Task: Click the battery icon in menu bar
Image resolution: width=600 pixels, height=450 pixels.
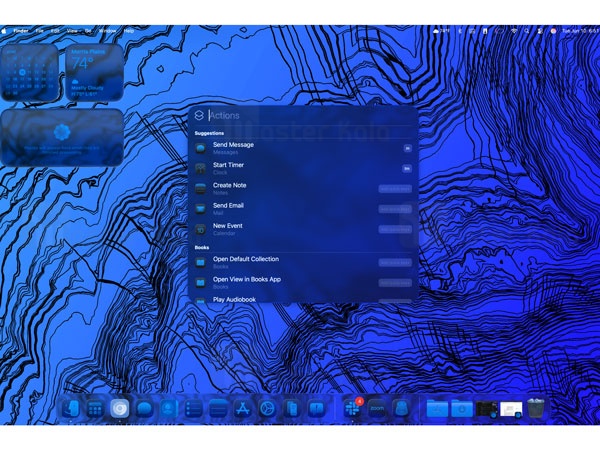Action: (499, 31)
